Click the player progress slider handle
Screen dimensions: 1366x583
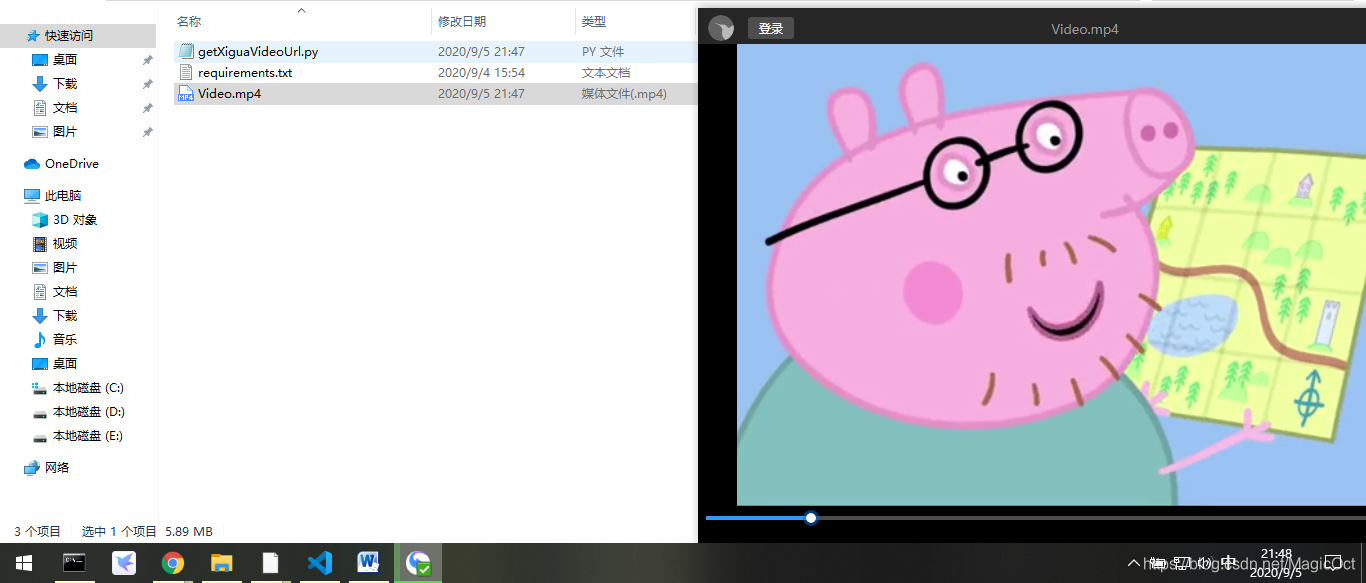click(811, 518)
